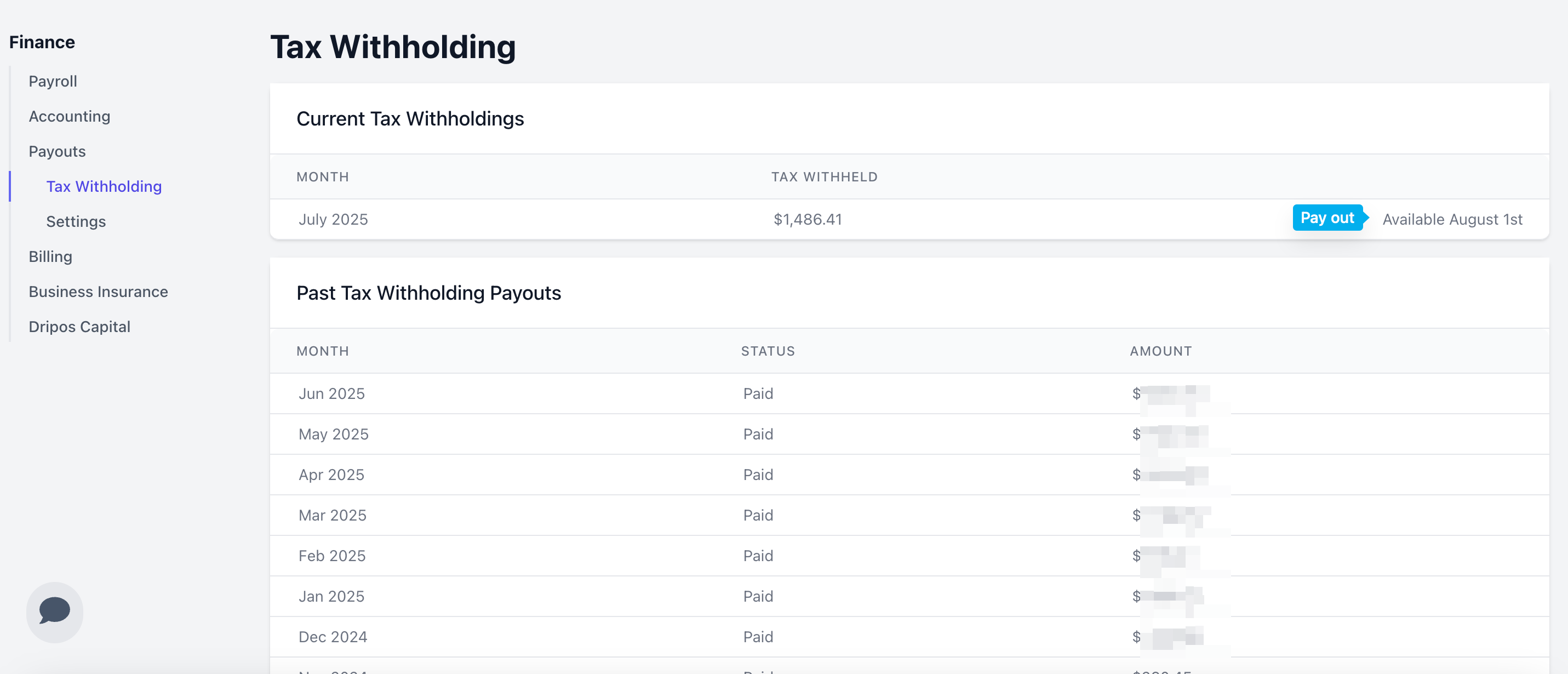Open the Dripos Capital page
The image size is (1568, 674).
click(x=80, y=327)
